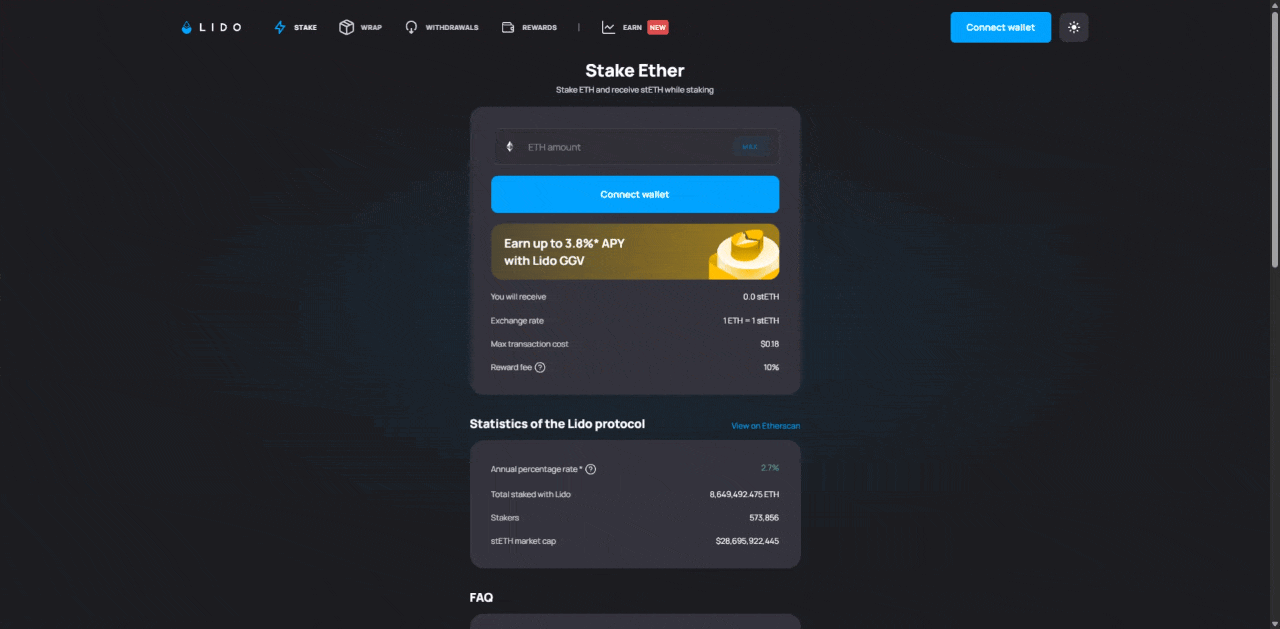The width and height of the screenshot is (1280, 629).
Task: Click the Stake lightning bolt icon
Action: click(280, 28)
